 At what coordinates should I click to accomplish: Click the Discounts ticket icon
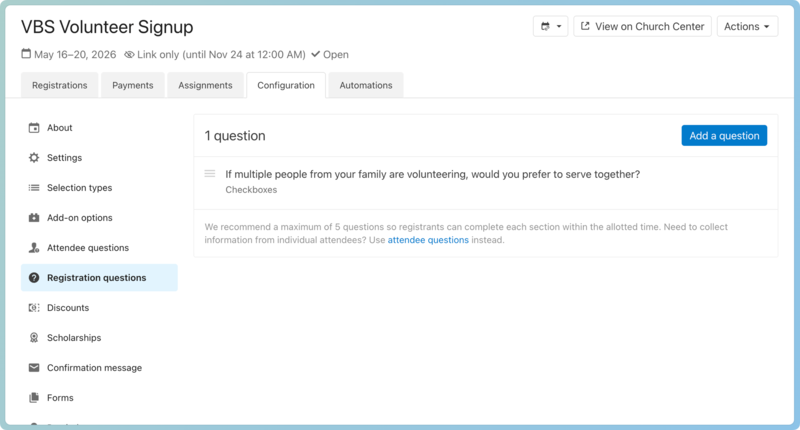34,308
